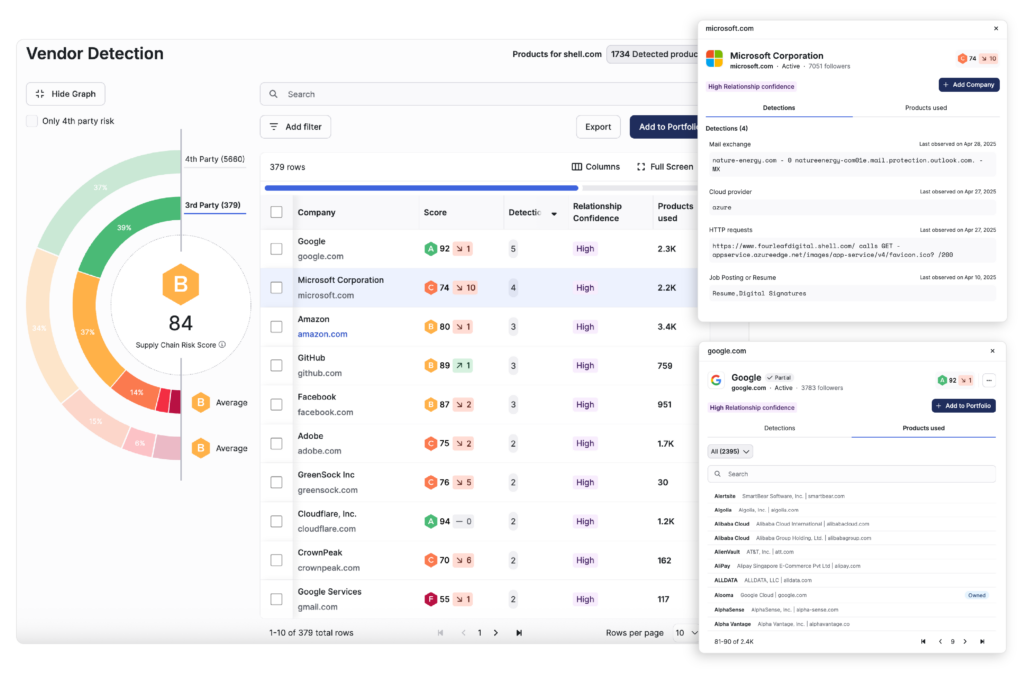The image size is (1024, 683).
Task: Open the Columns chooser
Action: click(596, 167)
